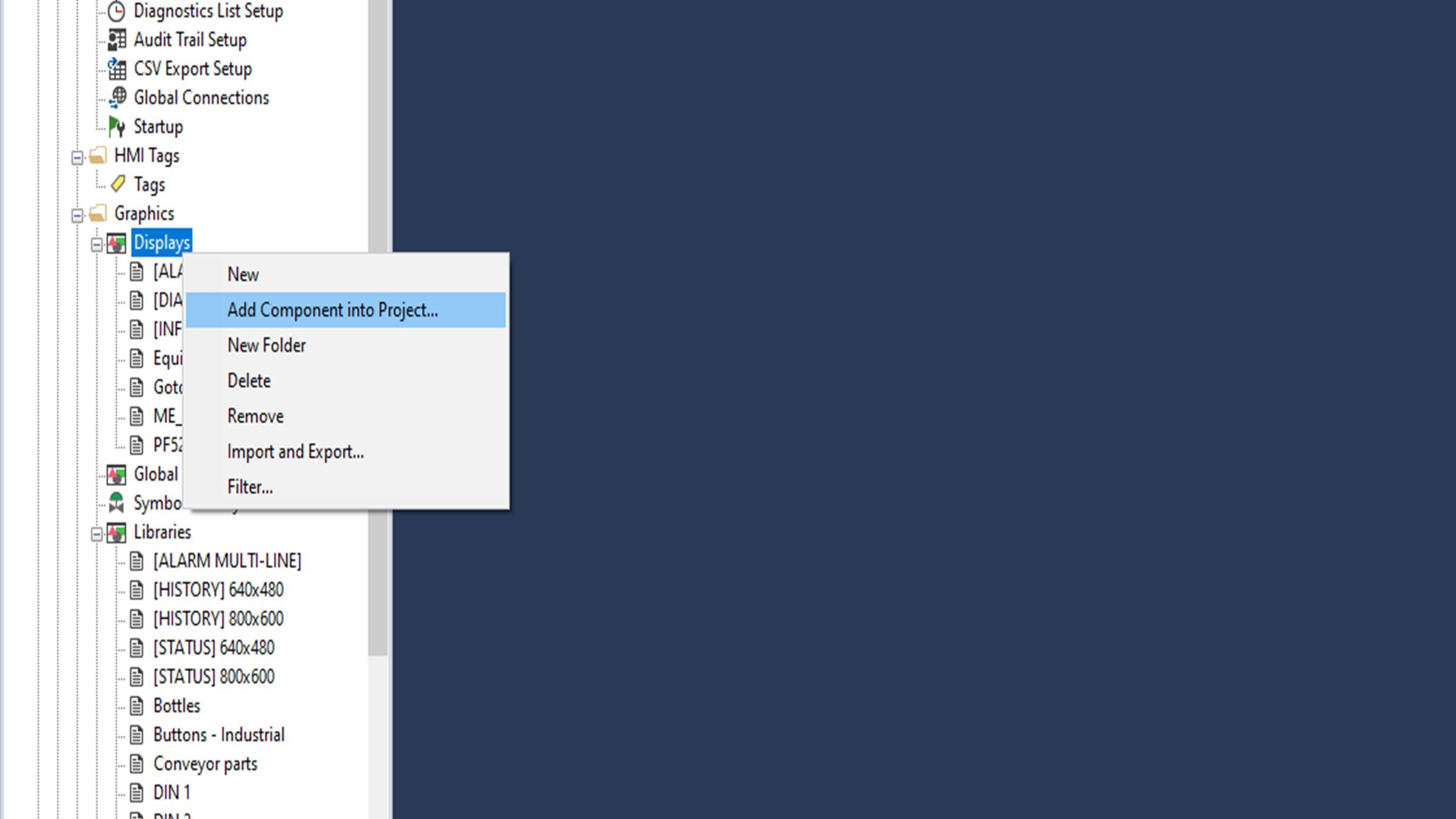The image size is (1456, 819).
Task: Click the Diagnostics List Setup icon
Action: [x=117, y=11]
